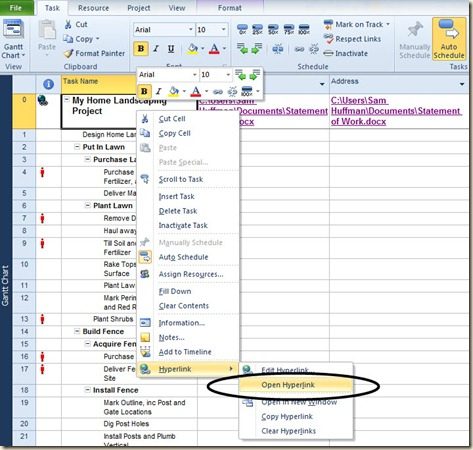Switch to the View ribbon tab
This screenshot has height=450, width=473.
177,8
